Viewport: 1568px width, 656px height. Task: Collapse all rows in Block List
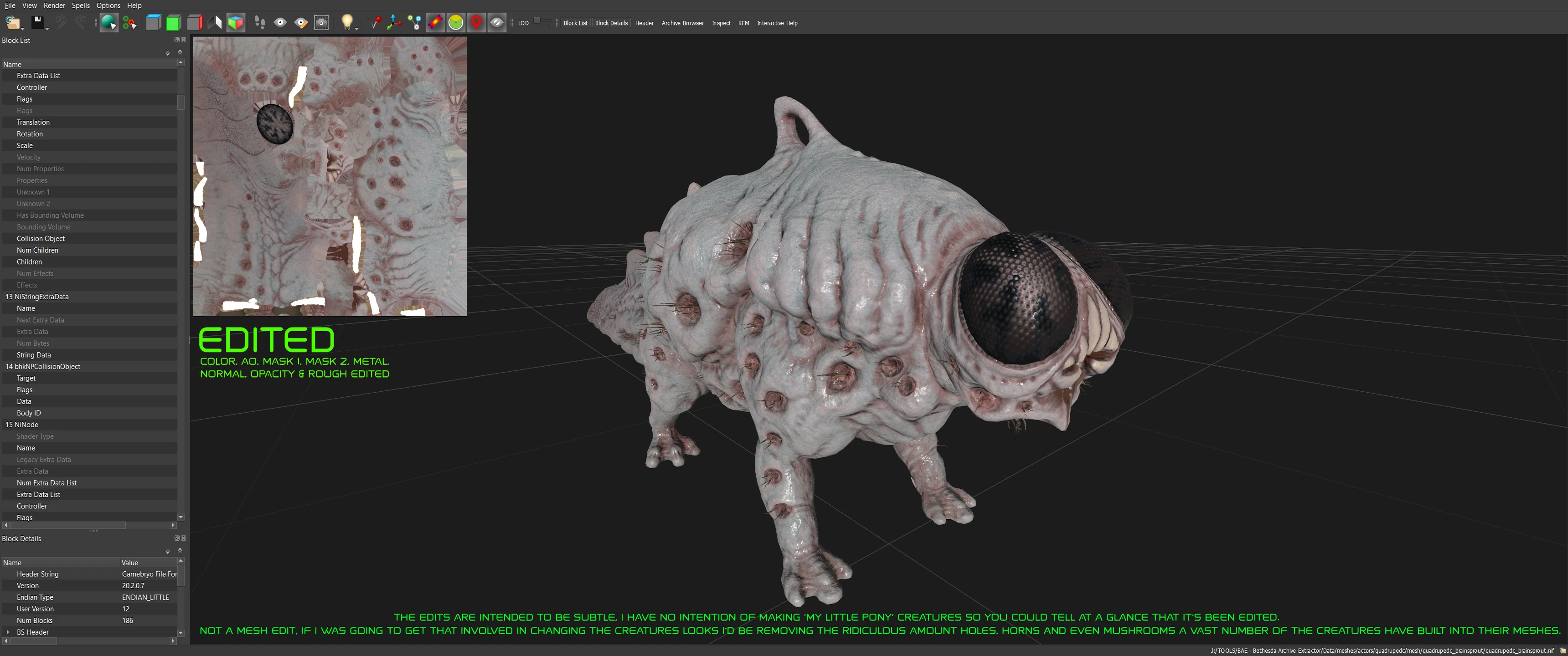180,52
